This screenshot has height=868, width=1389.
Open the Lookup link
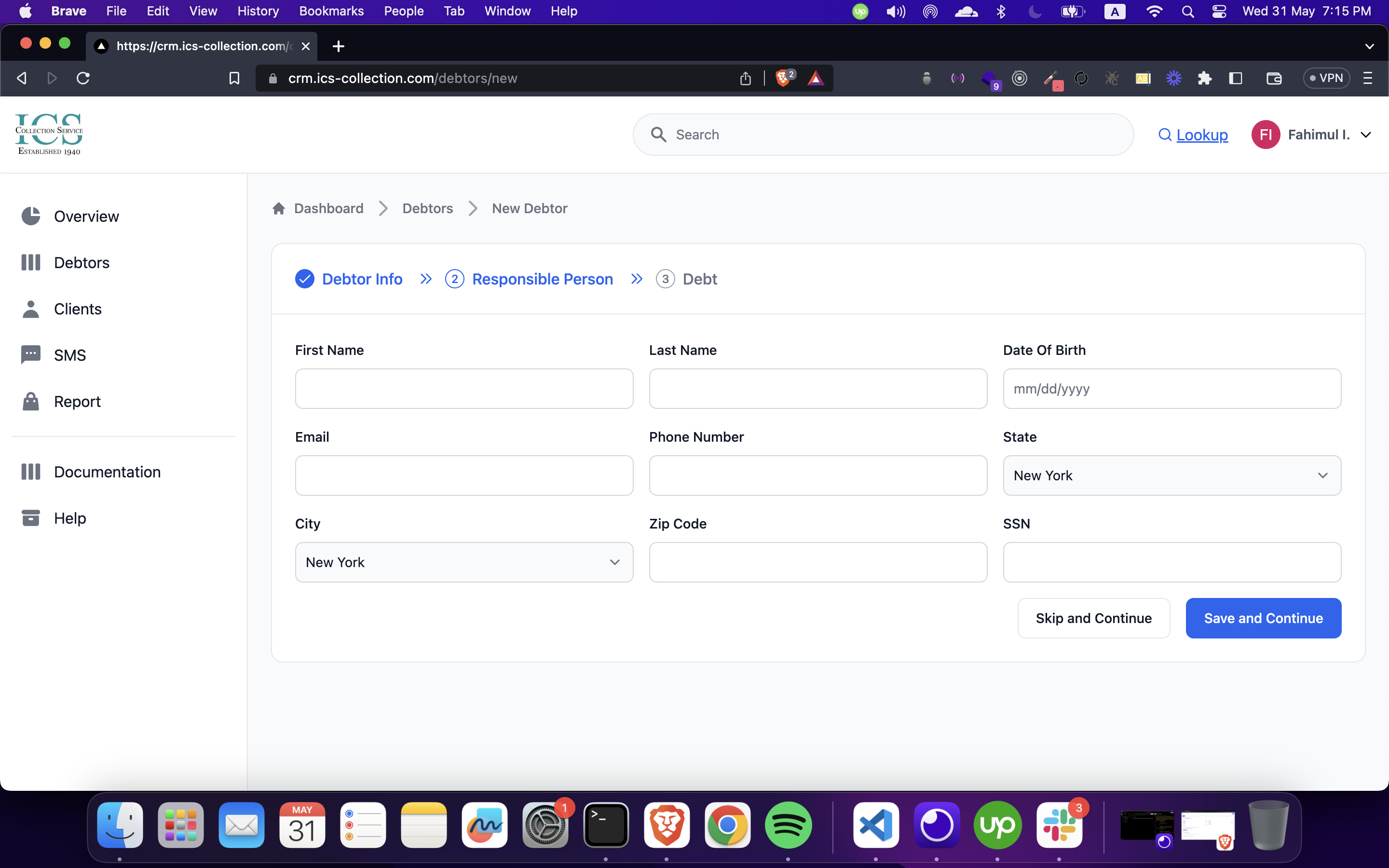pyautogui.click(x=1201, y=135)
